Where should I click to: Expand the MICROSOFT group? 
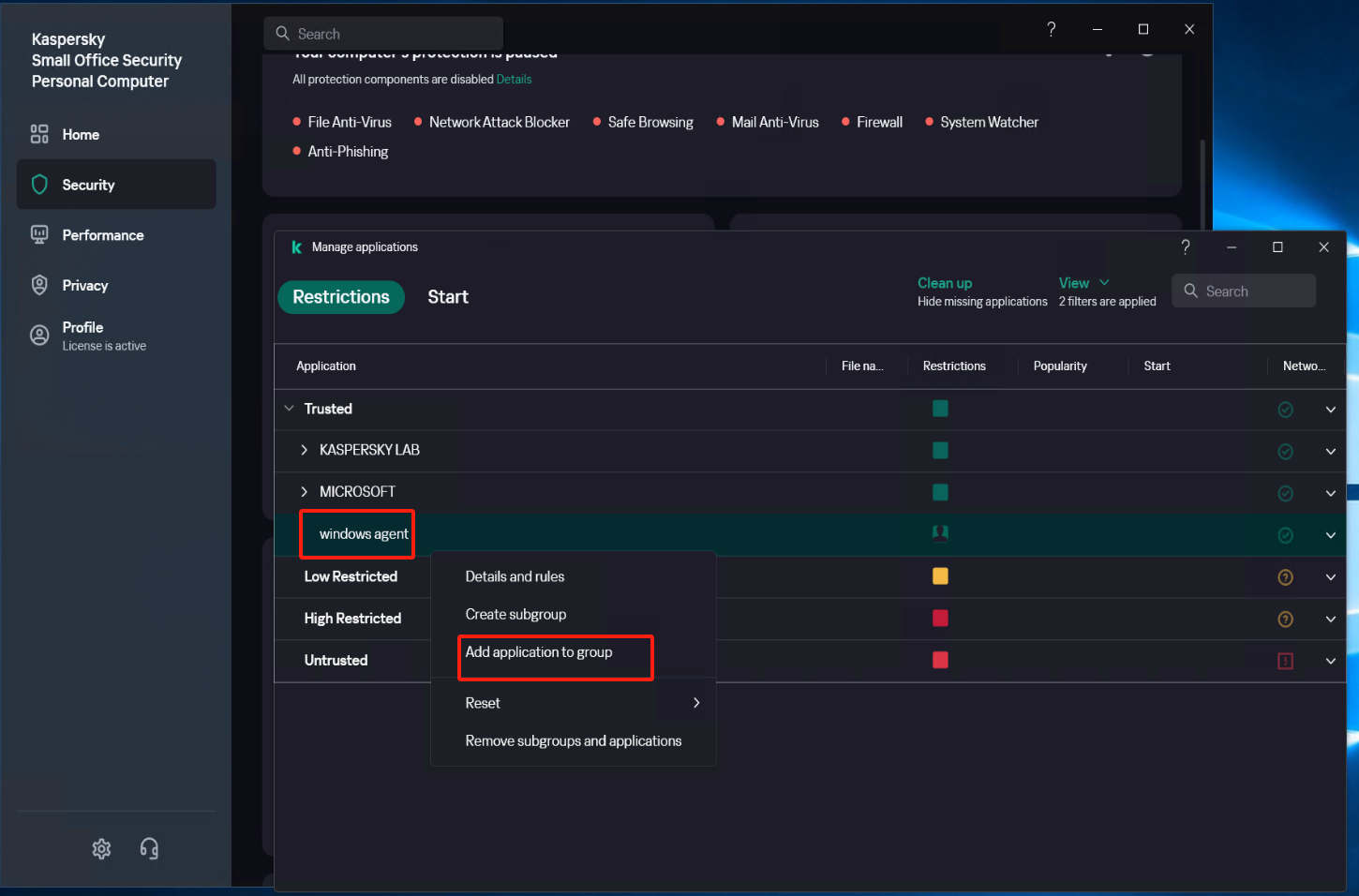coord(304,492)
